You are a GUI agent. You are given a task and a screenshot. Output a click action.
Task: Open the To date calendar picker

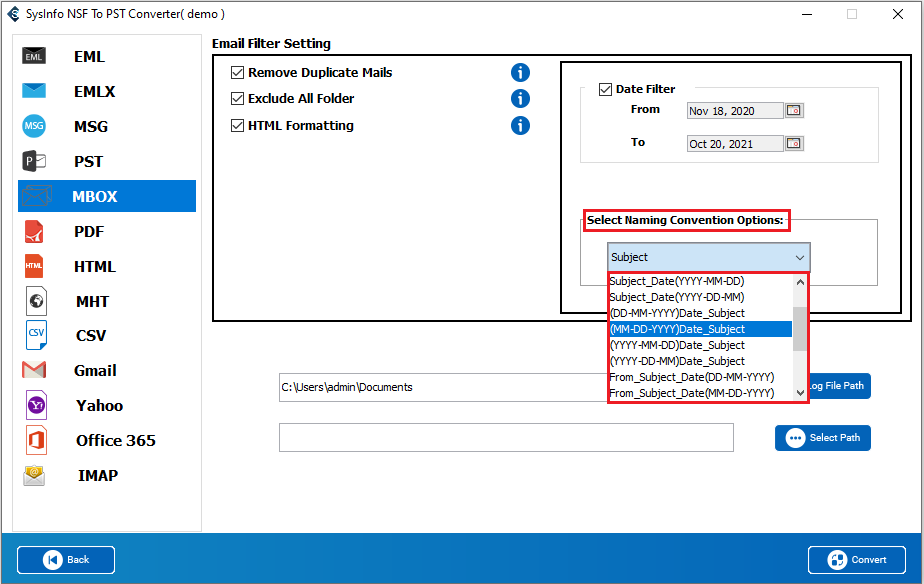click(x=794, y=144)
